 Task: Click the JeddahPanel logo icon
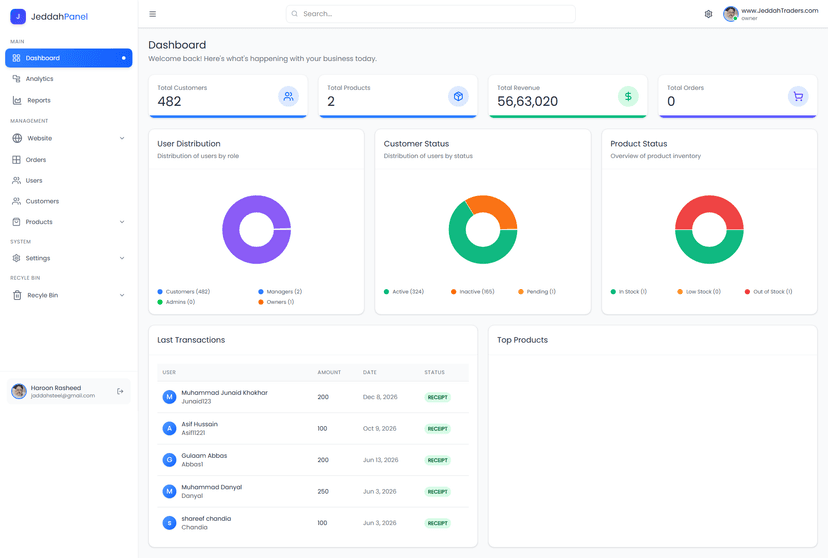[x=18, y=16]
